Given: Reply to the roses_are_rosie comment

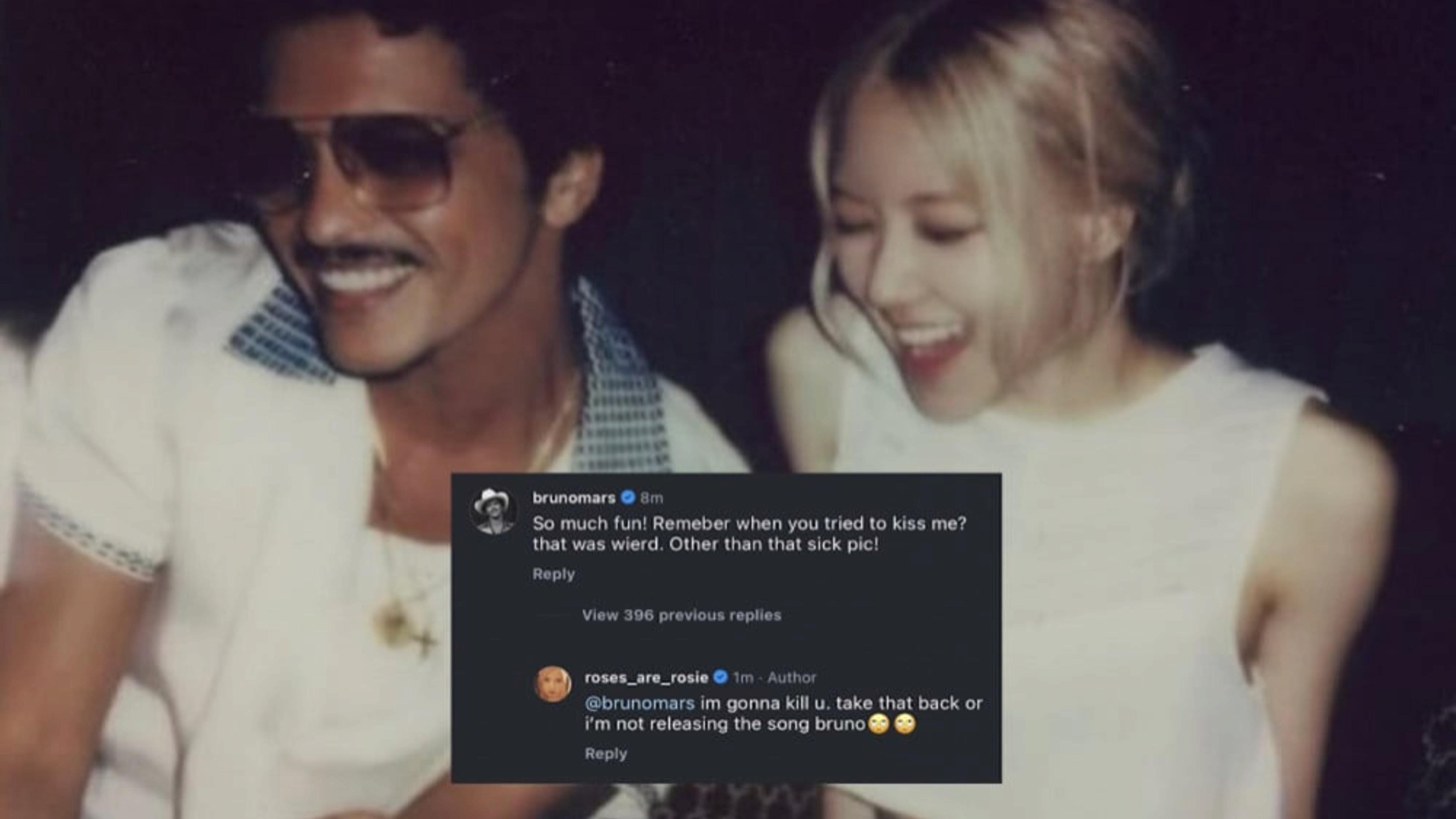Looking at the screenshot, I should 605,753.
